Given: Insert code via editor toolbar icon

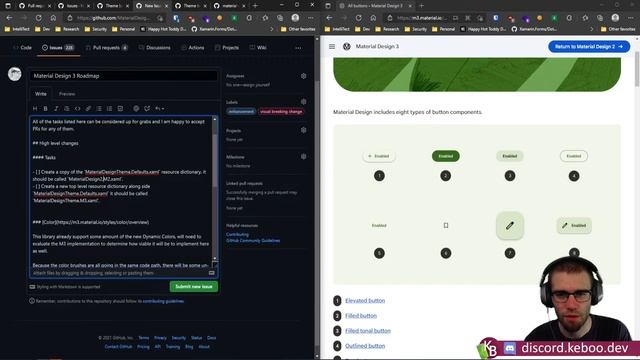Looking at the screenshot, I should point(78,109).
